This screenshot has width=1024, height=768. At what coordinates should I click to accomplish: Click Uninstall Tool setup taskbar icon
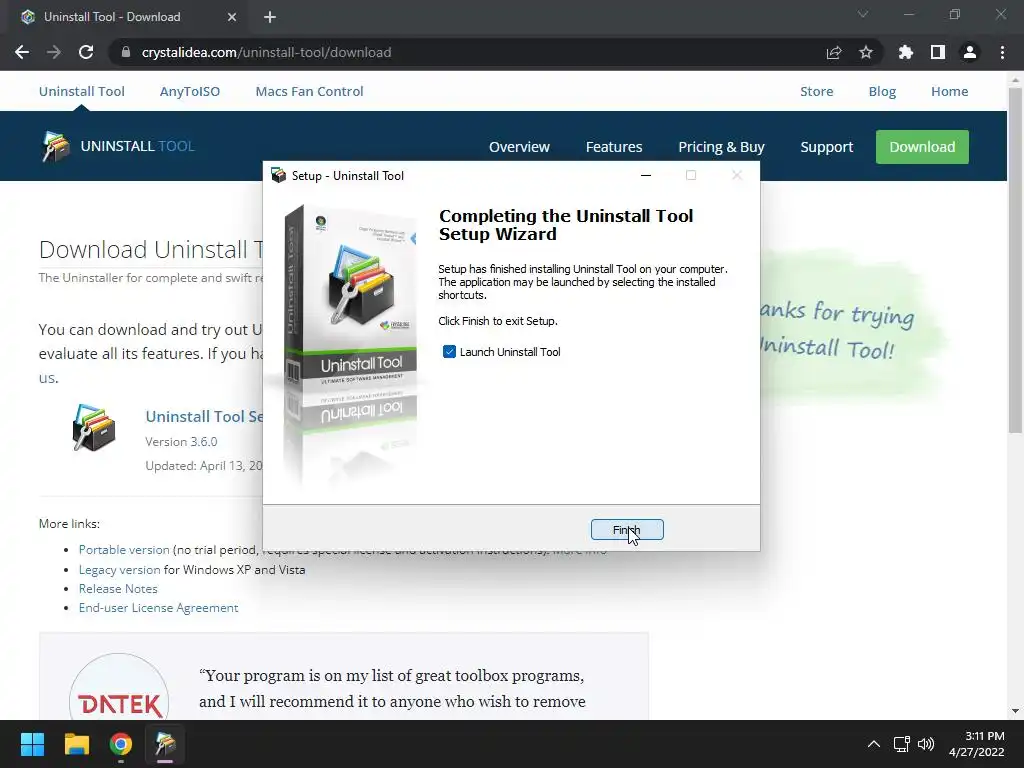[x=165, y=744]
